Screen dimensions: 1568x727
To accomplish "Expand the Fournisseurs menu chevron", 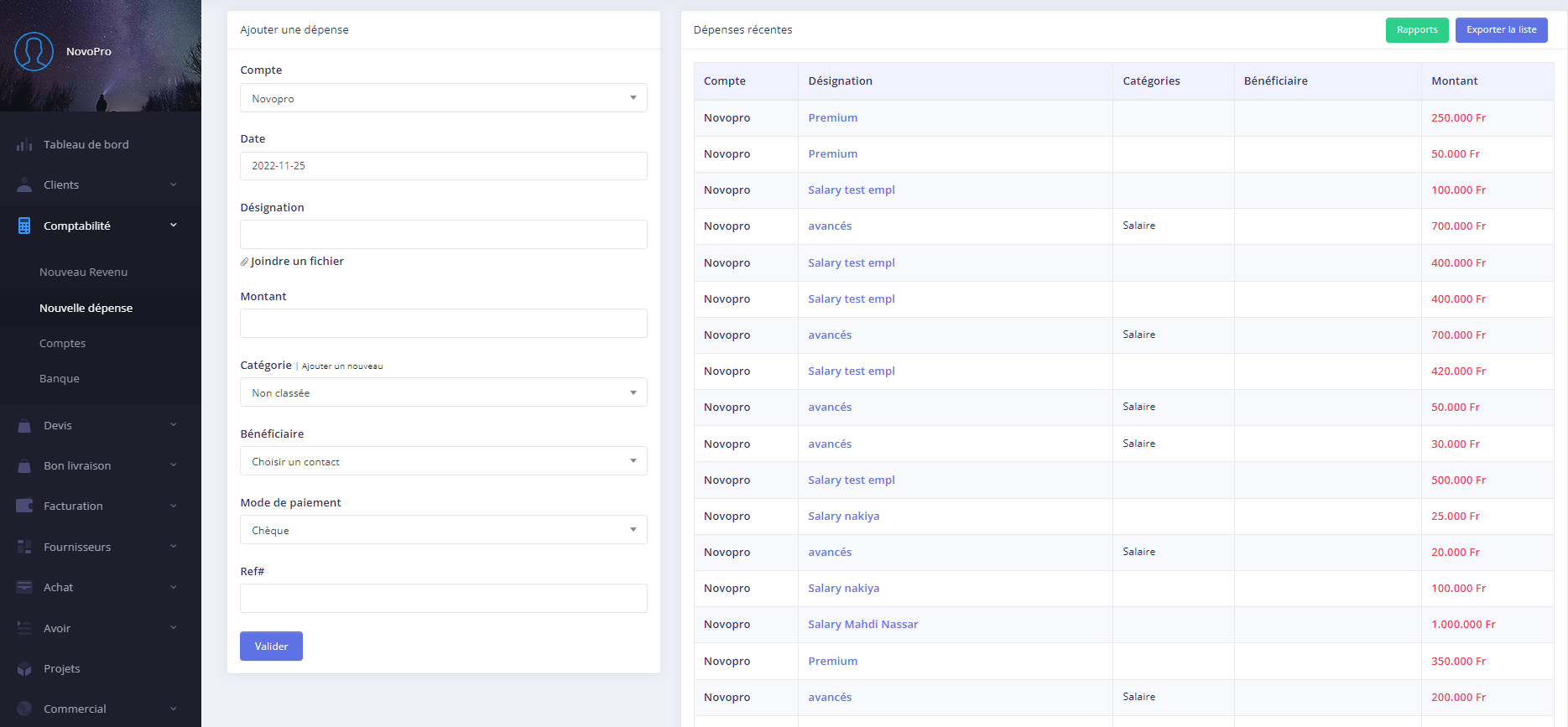I will [x=174, y=547].
